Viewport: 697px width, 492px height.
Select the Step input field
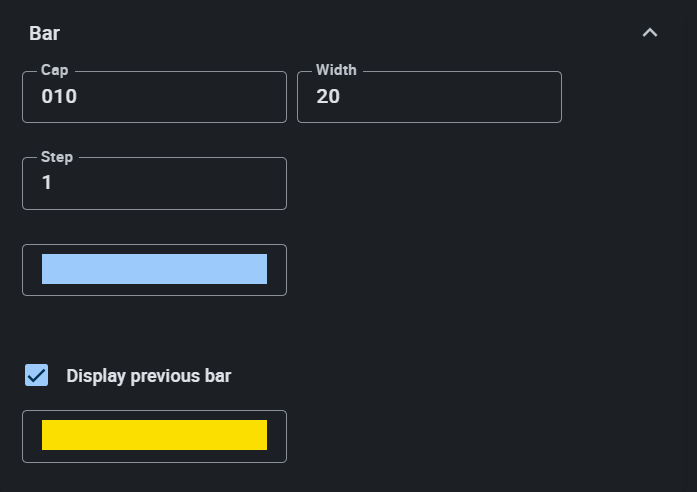154,184
